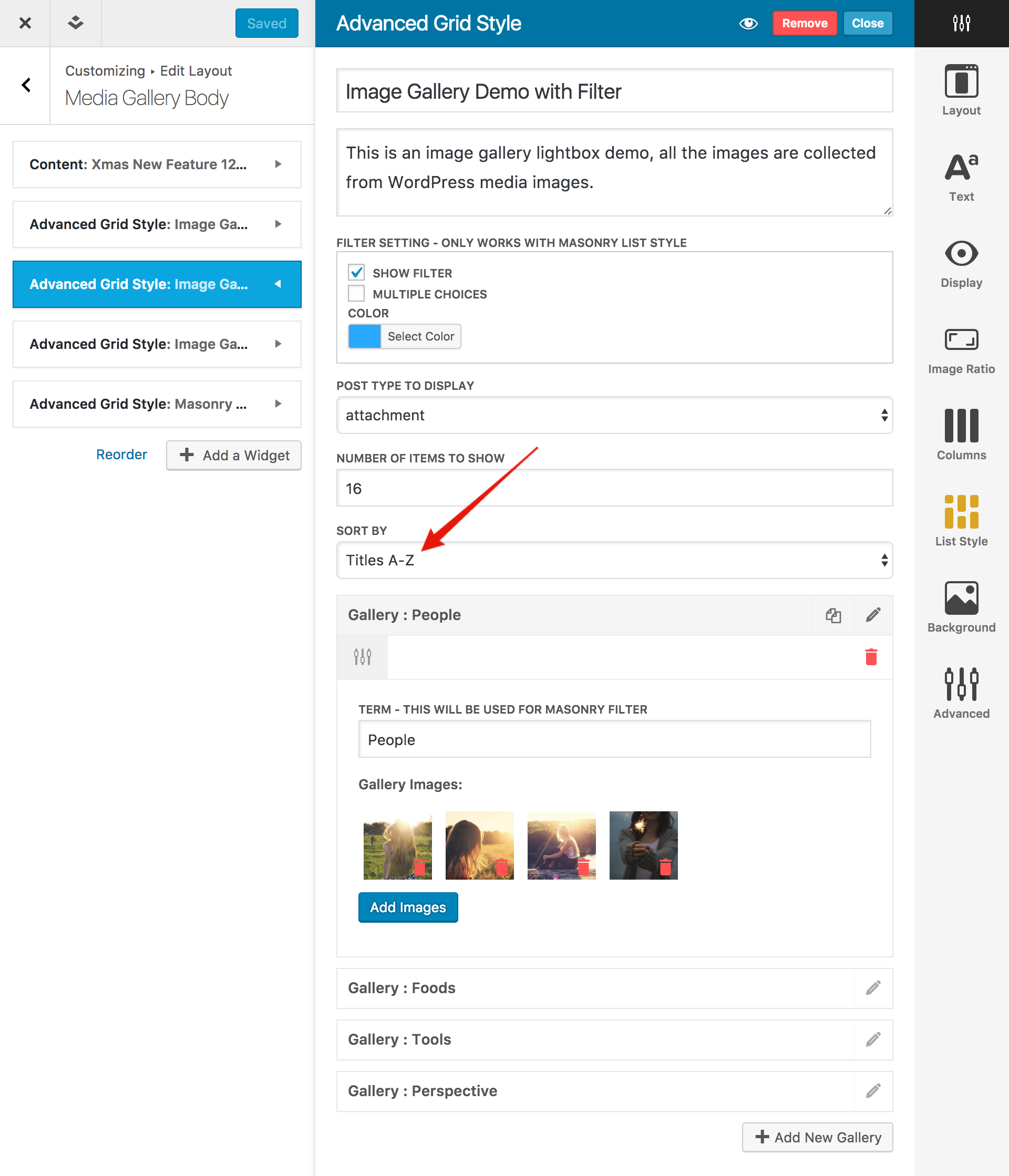Edit Gallery : Foods with the pencil icon
Image resolution: width=1009 pixels, height=1176 pixels.
(873, 988)
